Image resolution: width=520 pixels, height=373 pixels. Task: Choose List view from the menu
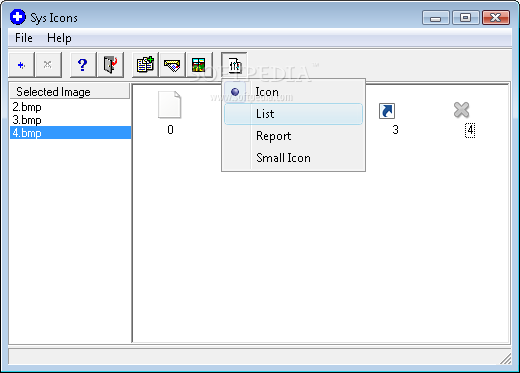(x=293, y=114)
